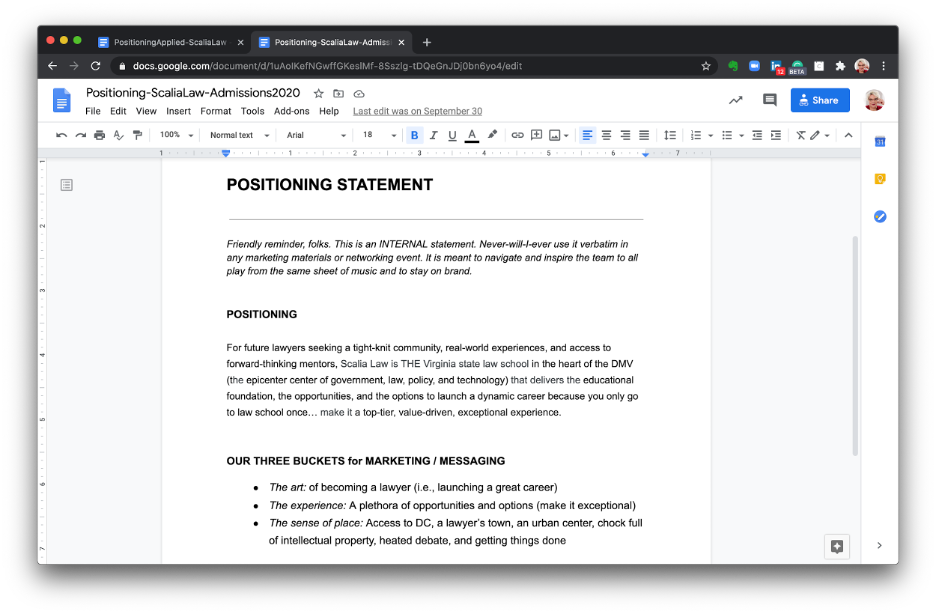
Task: Decrease the paragraph indent
Action: pos(757,135)
